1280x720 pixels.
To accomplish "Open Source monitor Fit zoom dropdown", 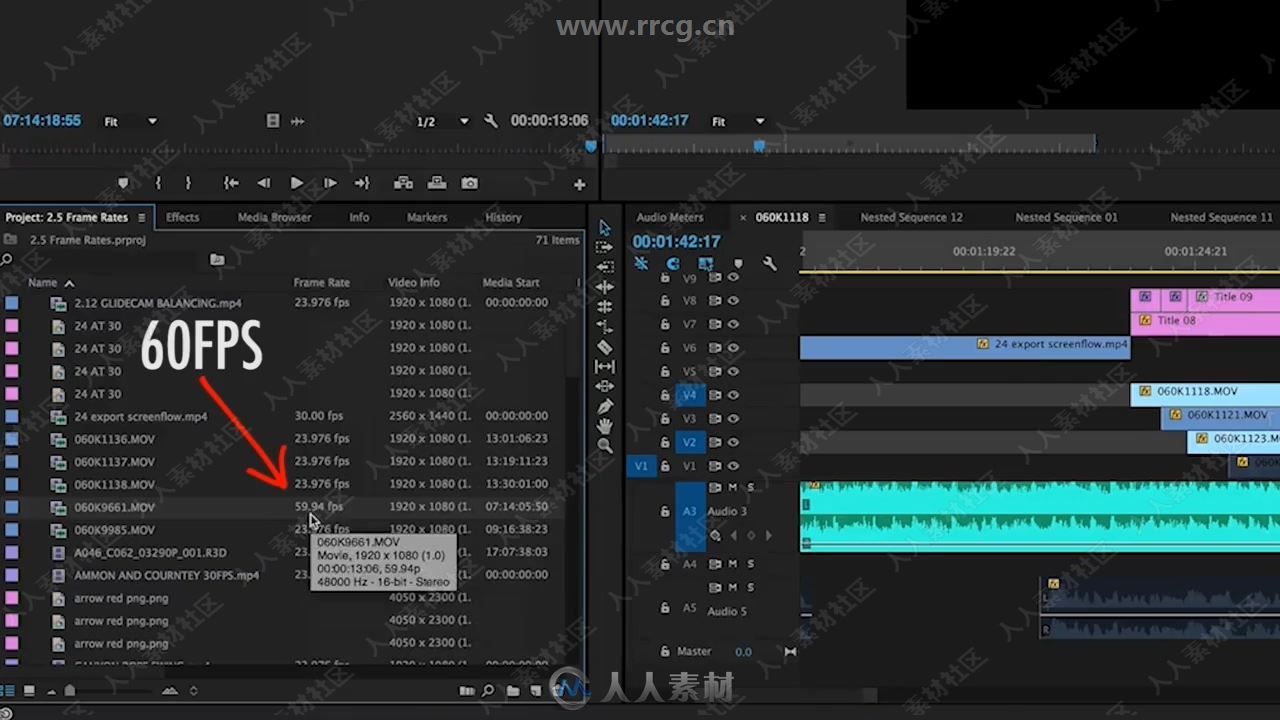I will 131,122.
